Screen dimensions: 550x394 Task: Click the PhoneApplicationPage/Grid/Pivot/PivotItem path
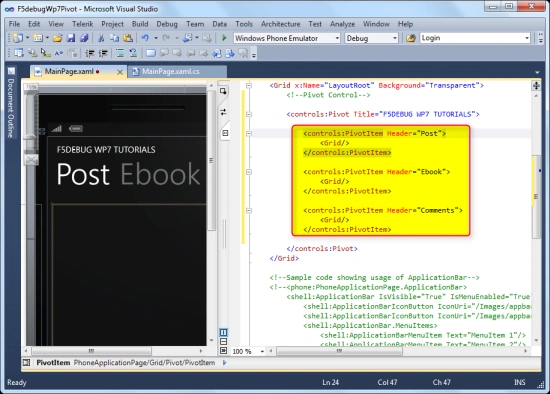(x=144, y=362)
